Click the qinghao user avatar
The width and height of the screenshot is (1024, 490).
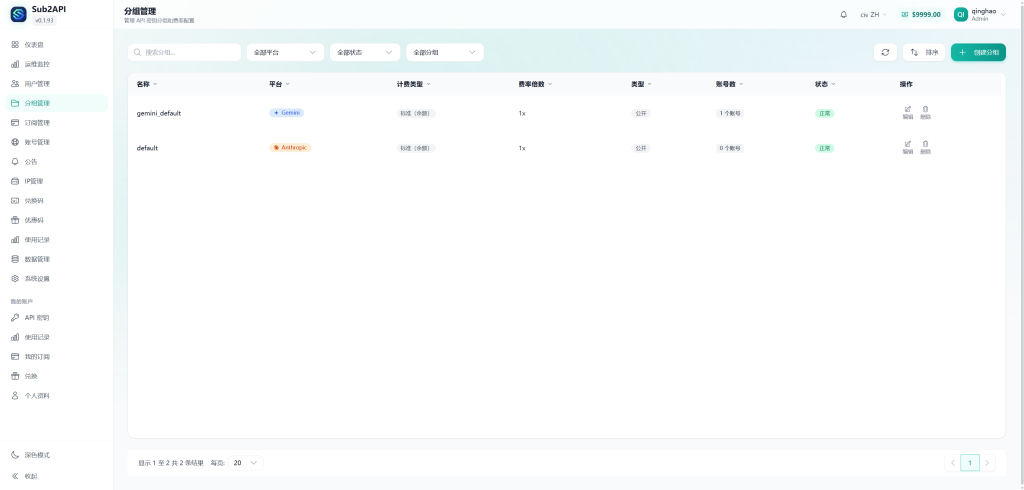pyautogui.click(x=960, y=15)
